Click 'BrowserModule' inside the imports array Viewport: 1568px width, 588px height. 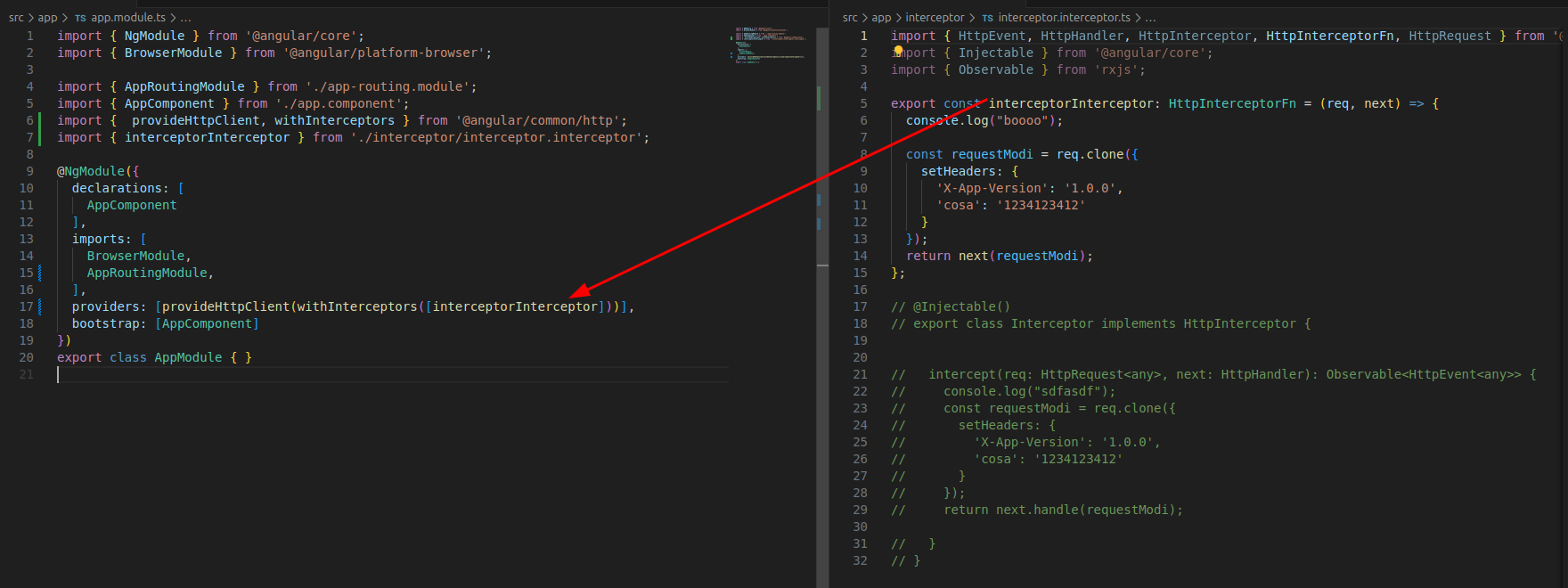[x=135, y=256]
